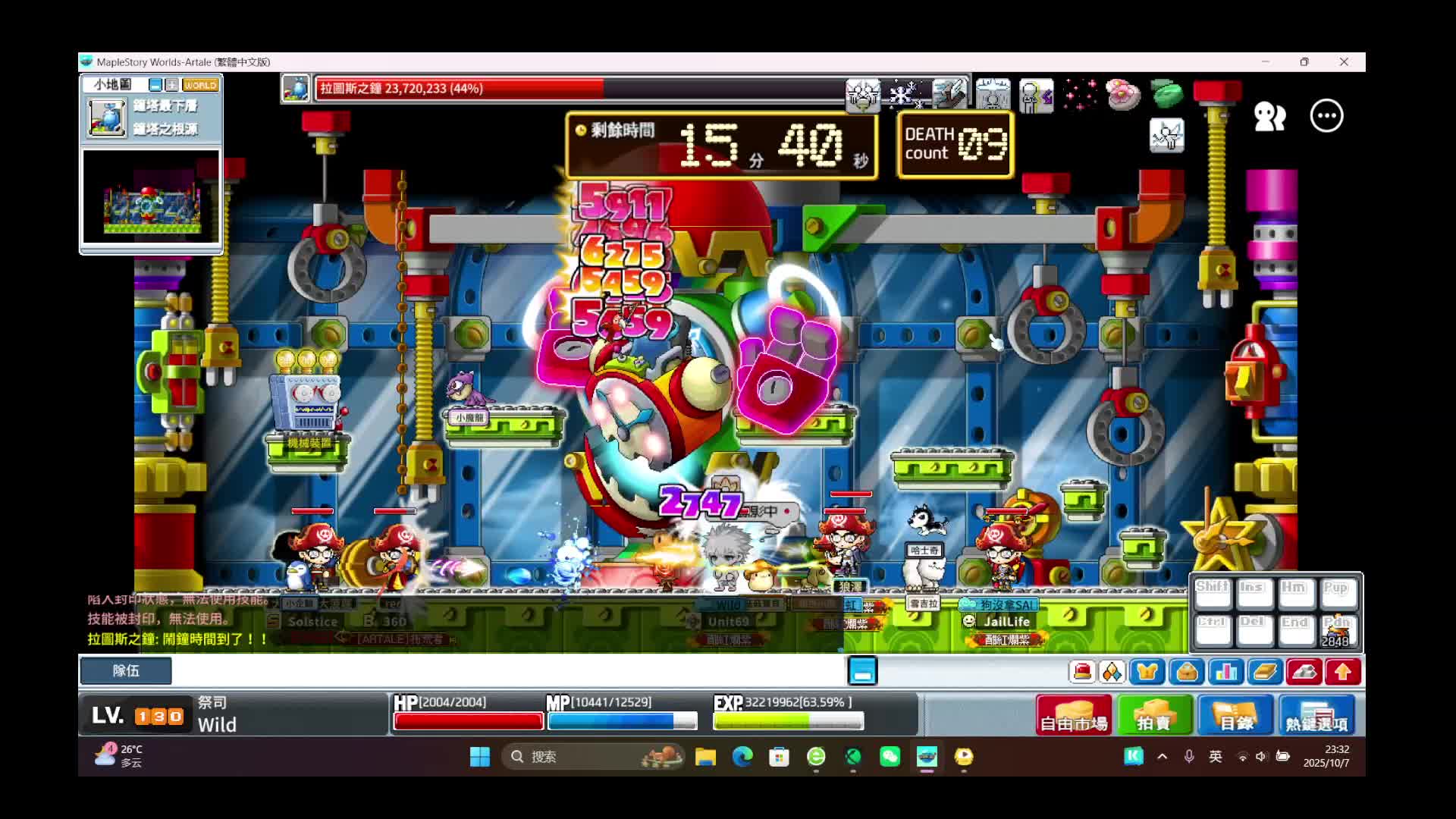Viewport: 1456px width, 819px height.
Task: Click the three-diamond colored icon
Action: click(x=1112, y=672)
